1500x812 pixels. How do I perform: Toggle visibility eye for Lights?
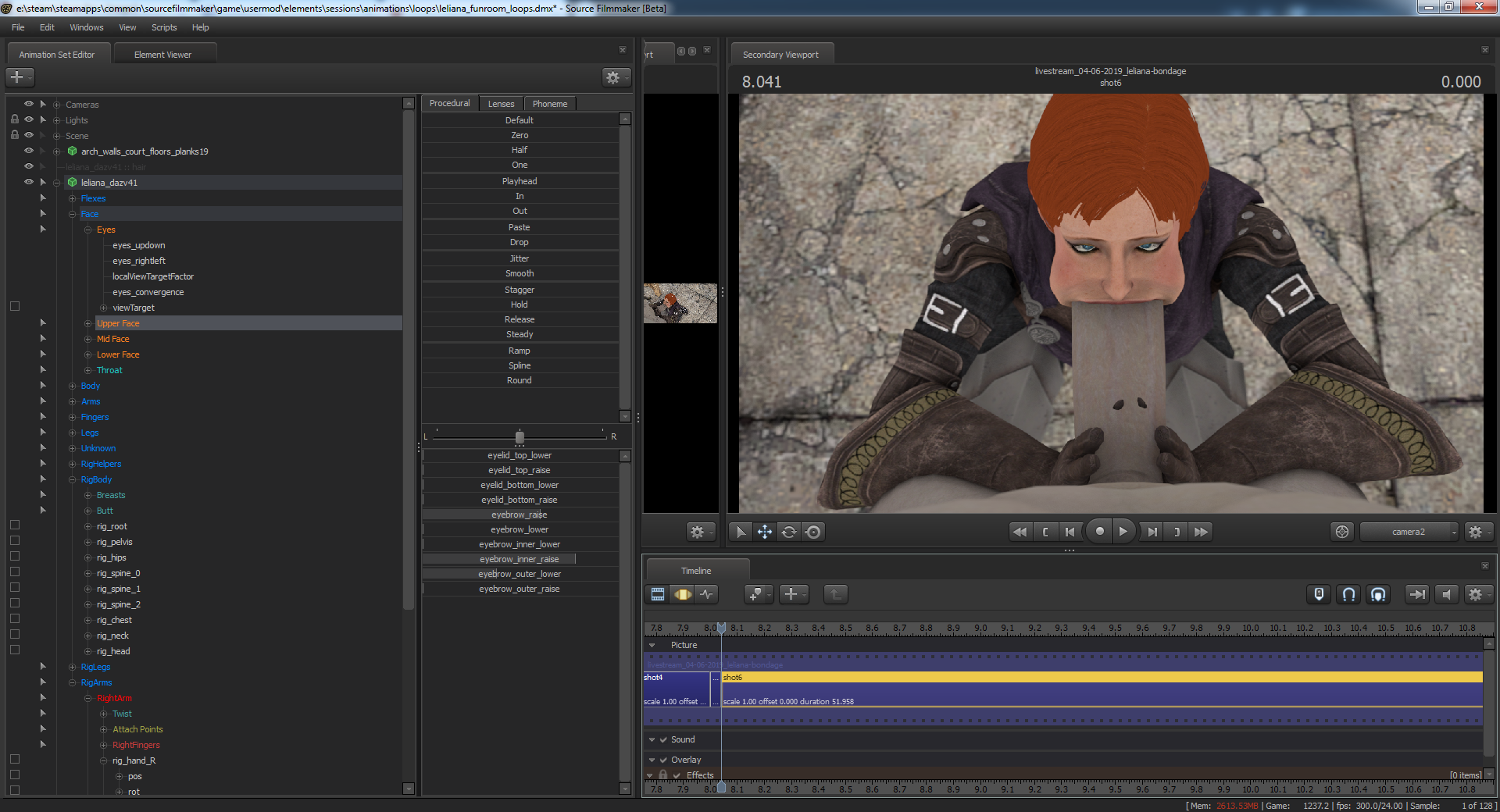[x=29, y=119]
